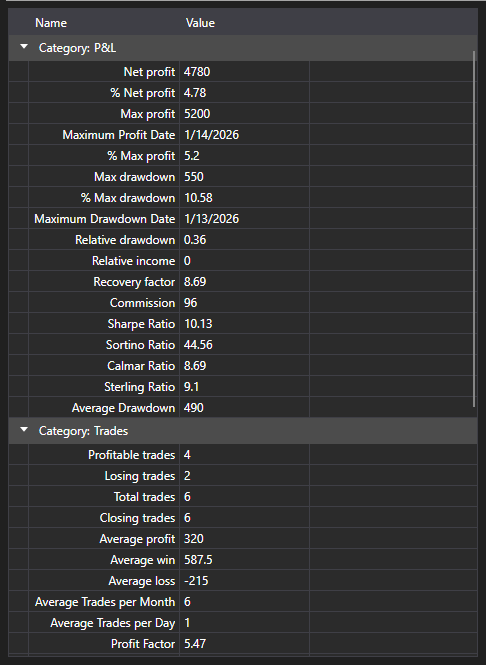
Task: Click the % Max profit row label
Action: [x=141, y=156]
